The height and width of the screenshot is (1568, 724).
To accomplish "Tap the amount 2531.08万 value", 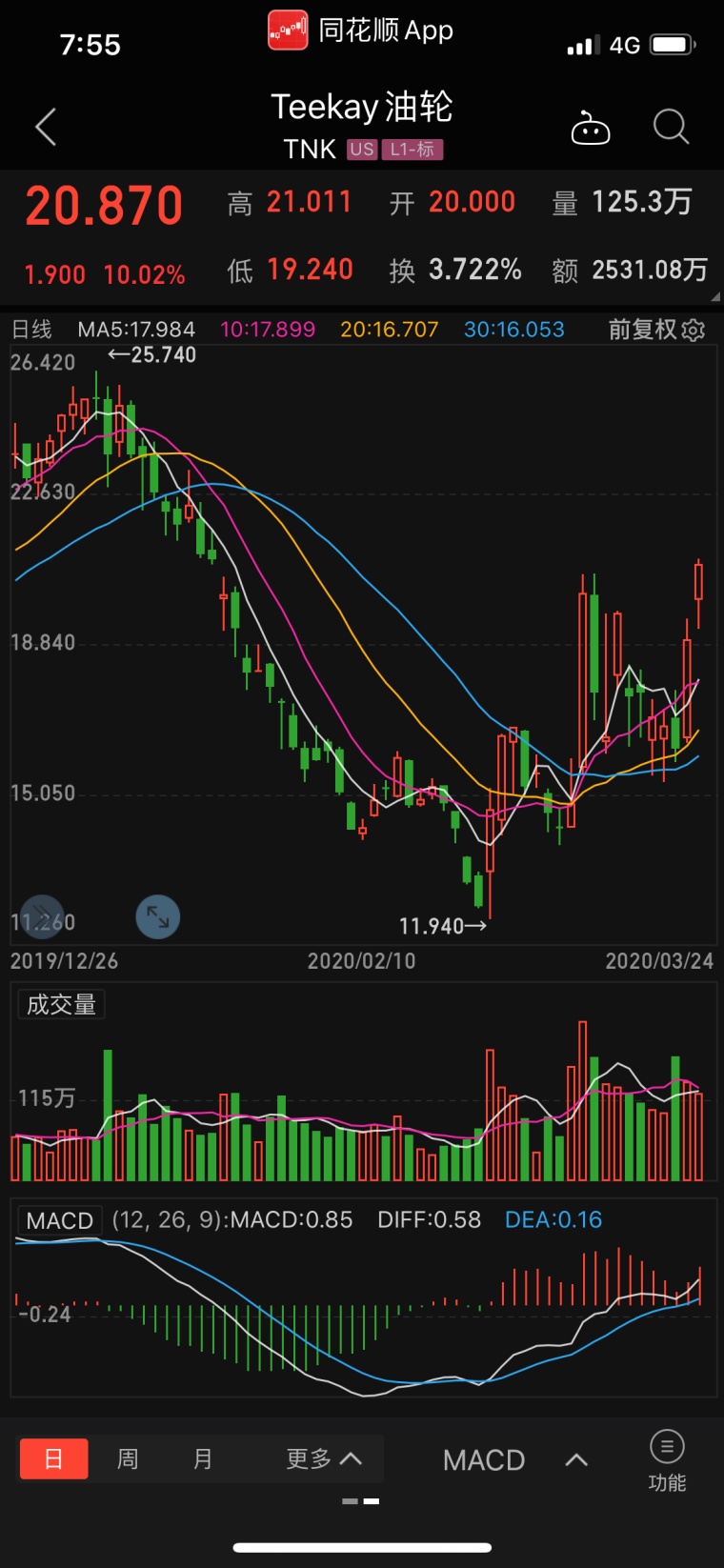I will [x=651, y=270].
